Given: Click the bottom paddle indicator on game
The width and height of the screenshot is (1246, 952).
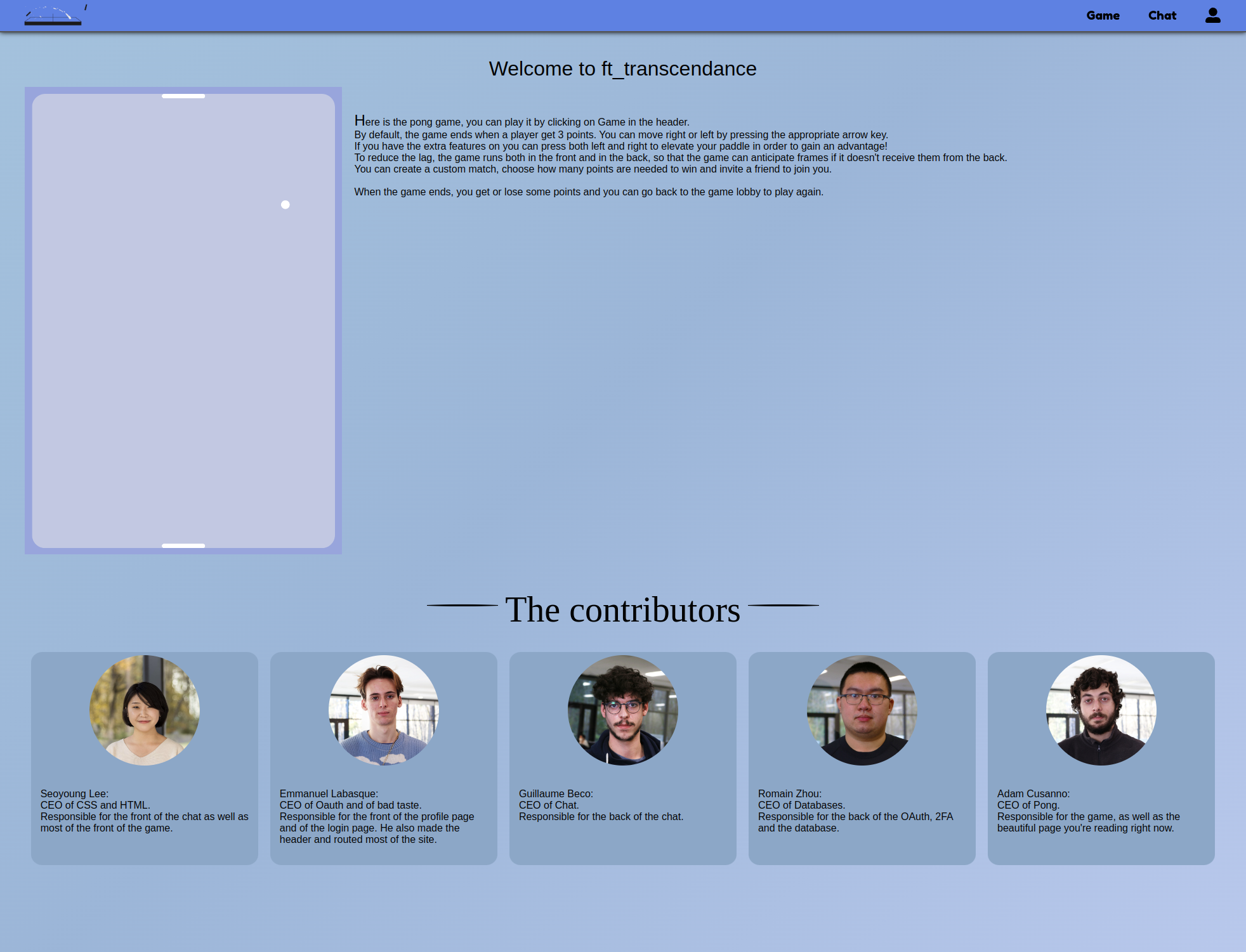Looking at the screenshot, I should [183, 545].
